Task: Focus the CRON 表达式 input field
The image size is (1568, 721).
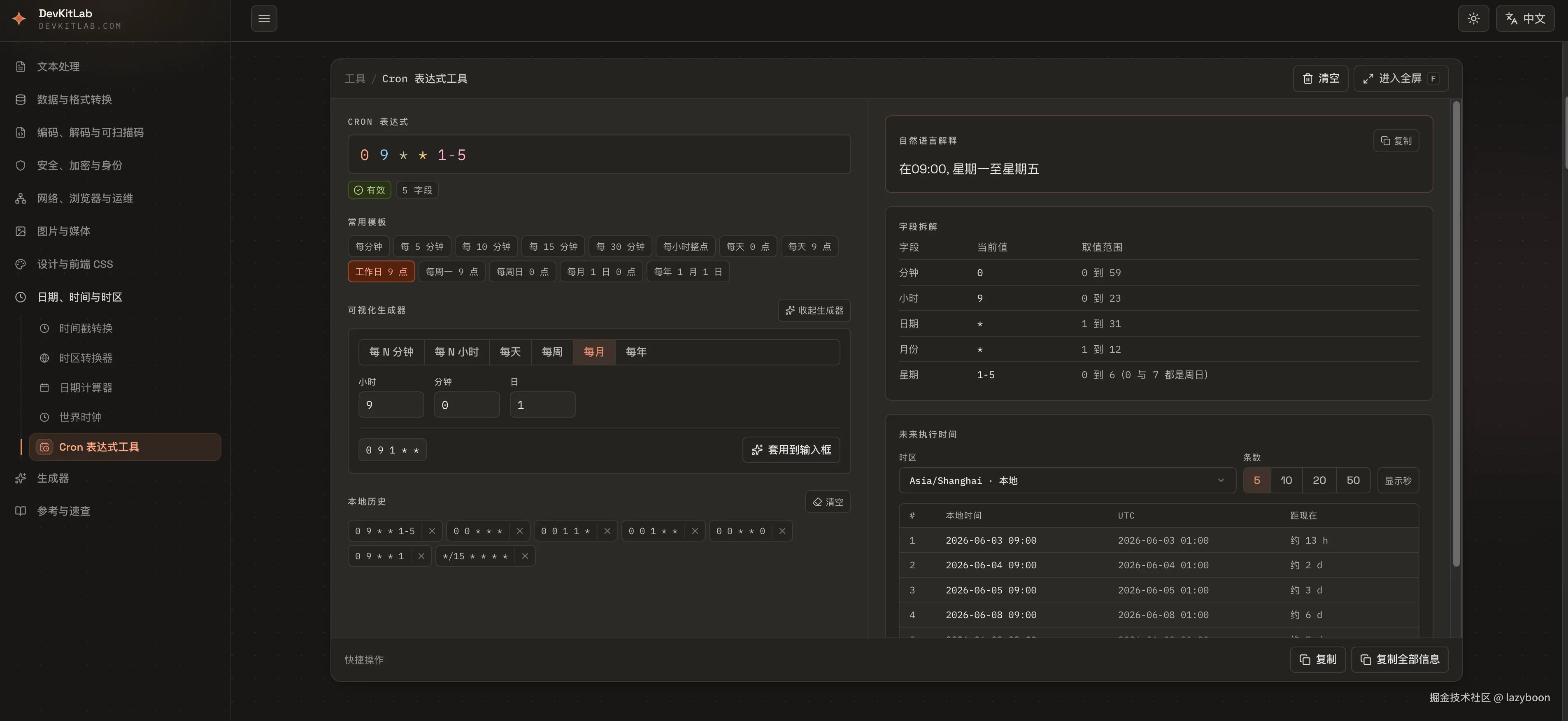Action: [599, 155]
